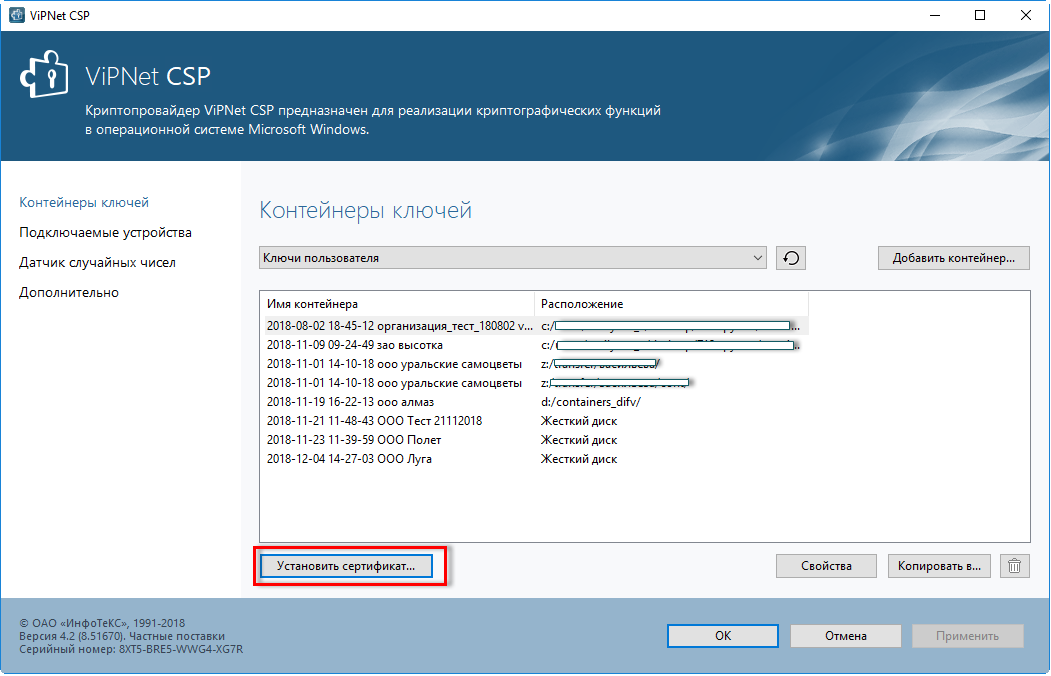Sort by Расположение column header
Screen dimensions: 1051x676
point(671,304)
